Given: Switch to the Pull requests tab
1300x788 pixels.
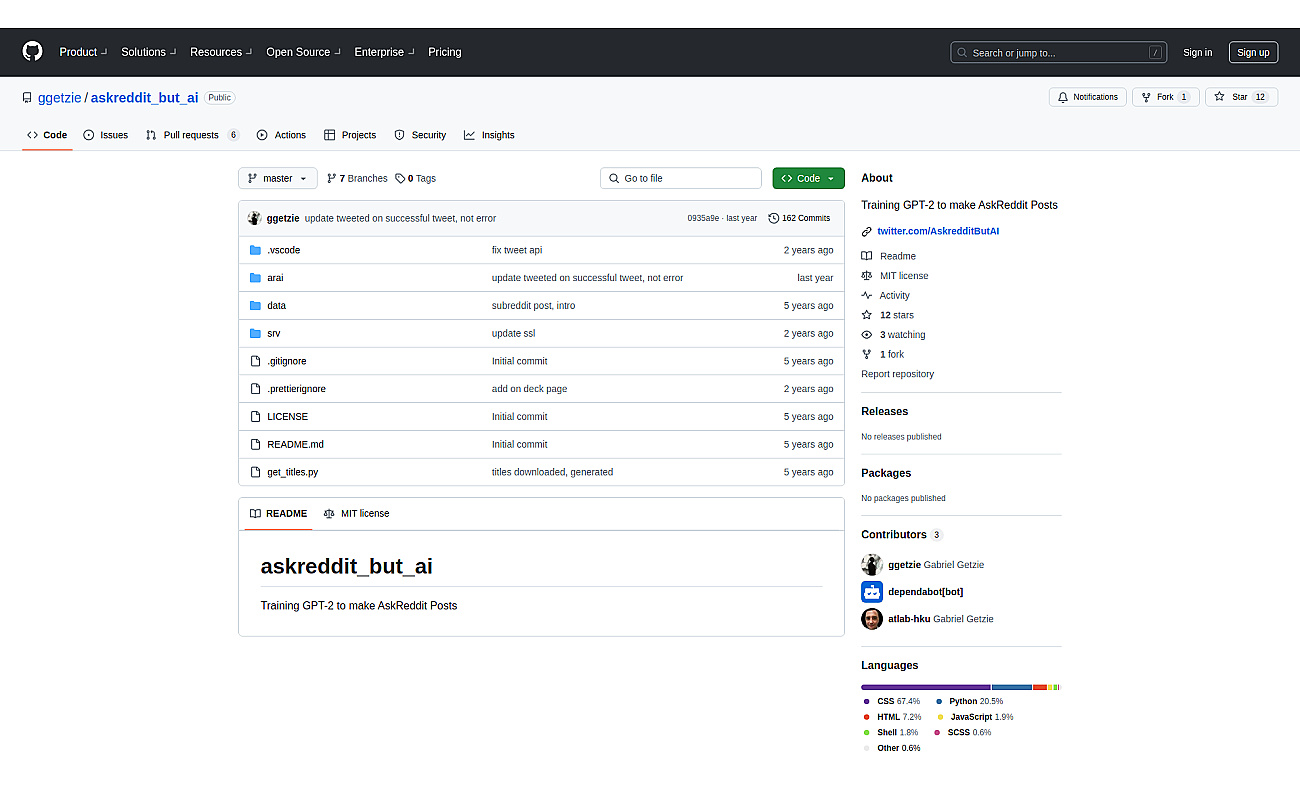Looking at the screenshot, I should (192, 135).
